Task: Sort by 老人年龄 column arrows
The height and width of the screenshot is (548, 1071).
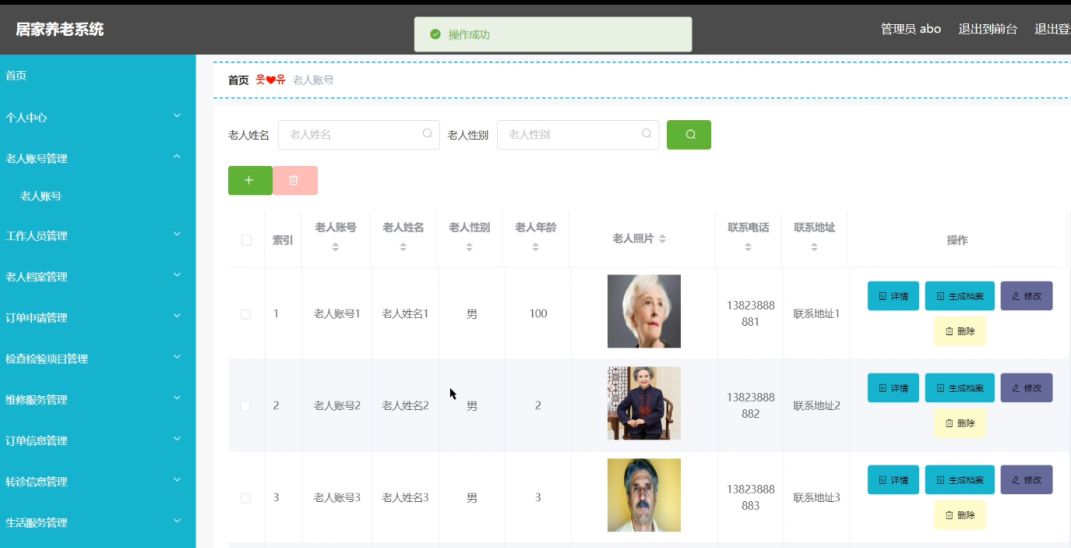Action: pyautogui.click(x=536, y=247)
